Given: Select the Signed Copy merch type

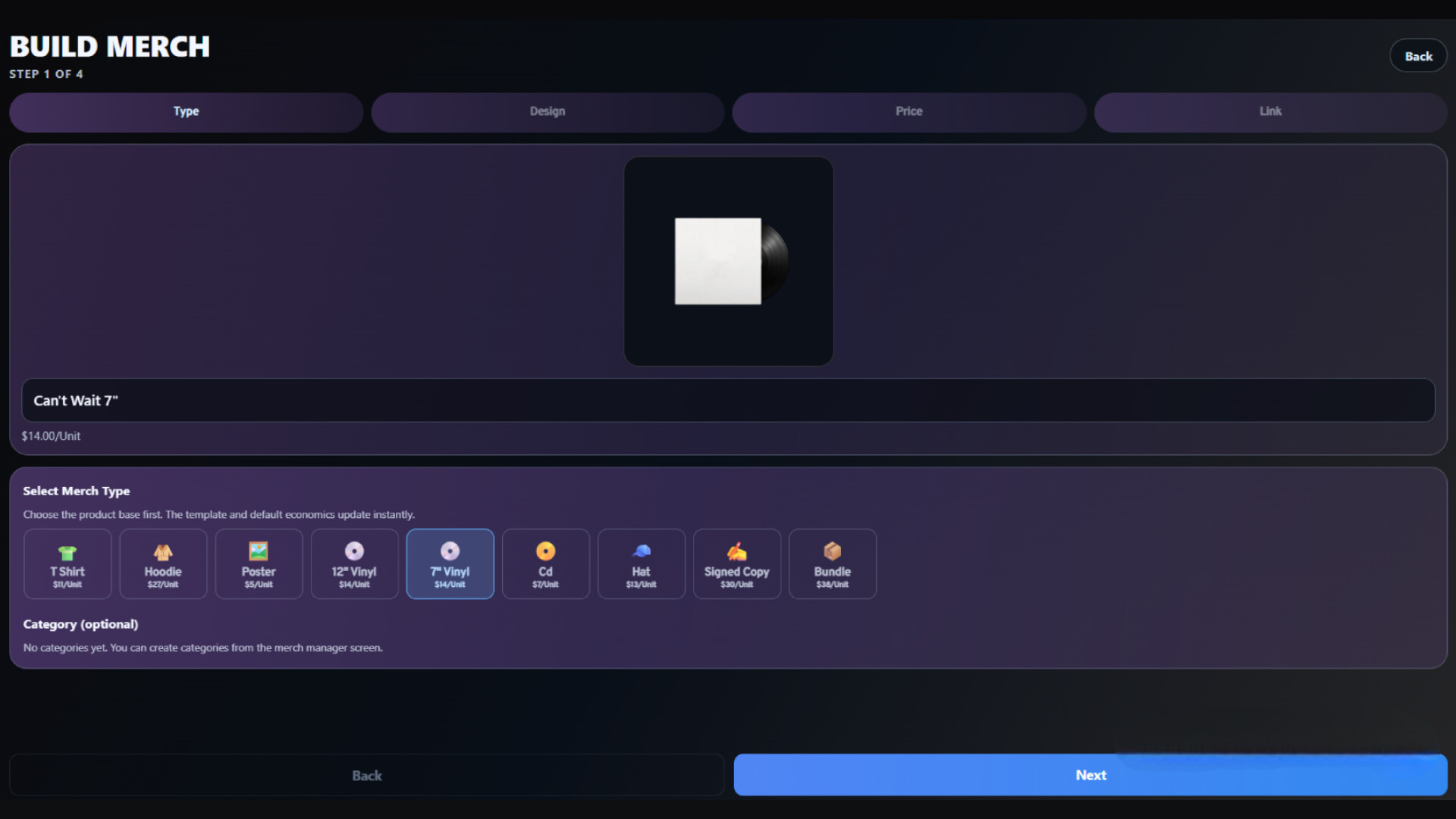Looking at the screenshot, I should point(736,564).
